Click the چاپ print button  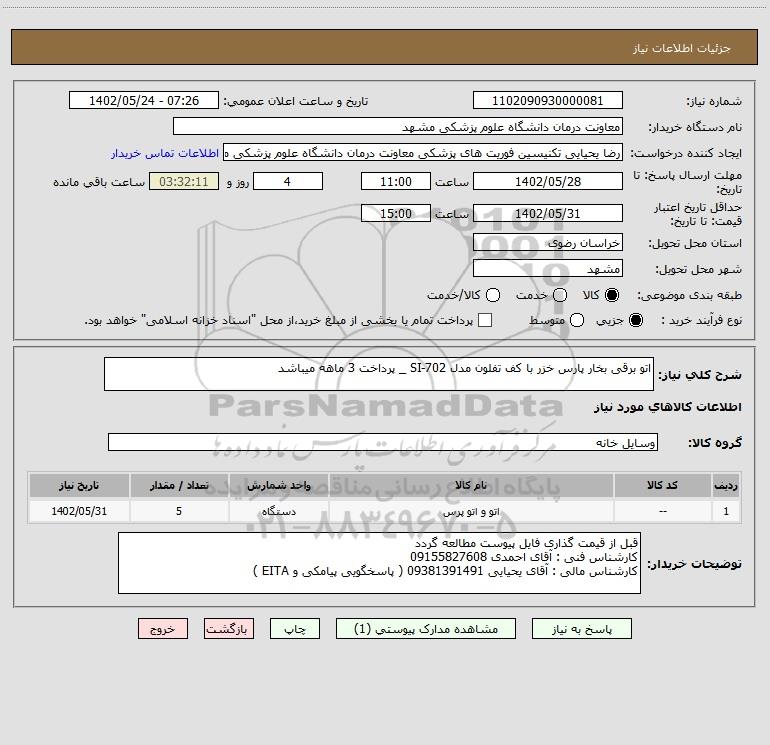295,629
